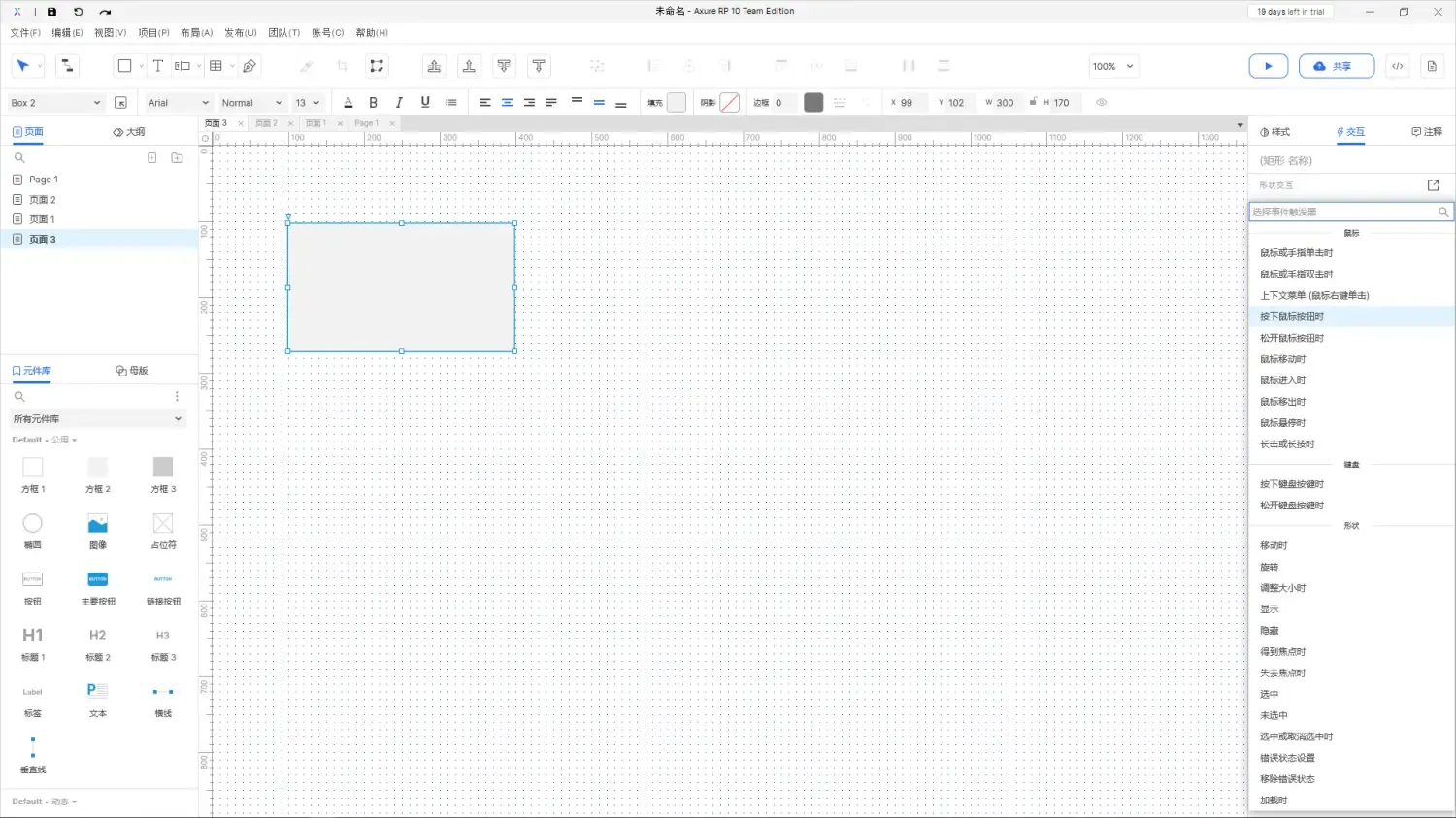Click the 选择事件触发器 search field
This screenshot has width=1456, height=818.
click(1342, 212)
